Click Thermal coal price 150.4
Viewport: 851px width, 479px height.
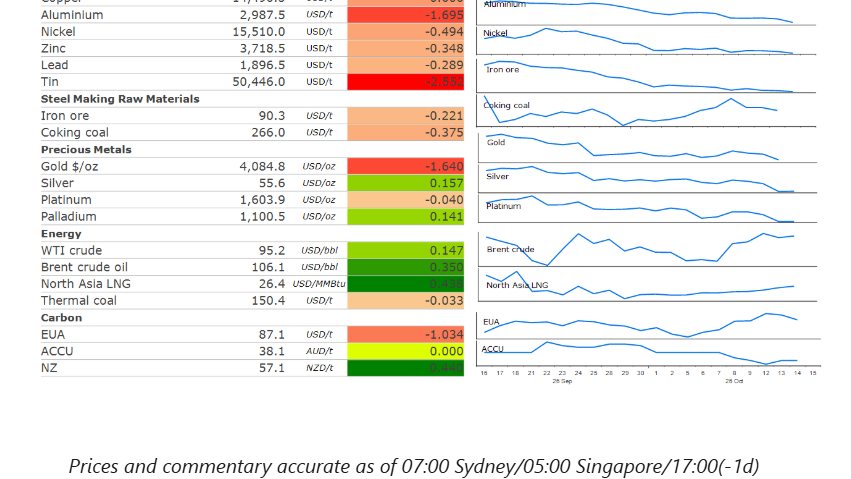(268, 301)
